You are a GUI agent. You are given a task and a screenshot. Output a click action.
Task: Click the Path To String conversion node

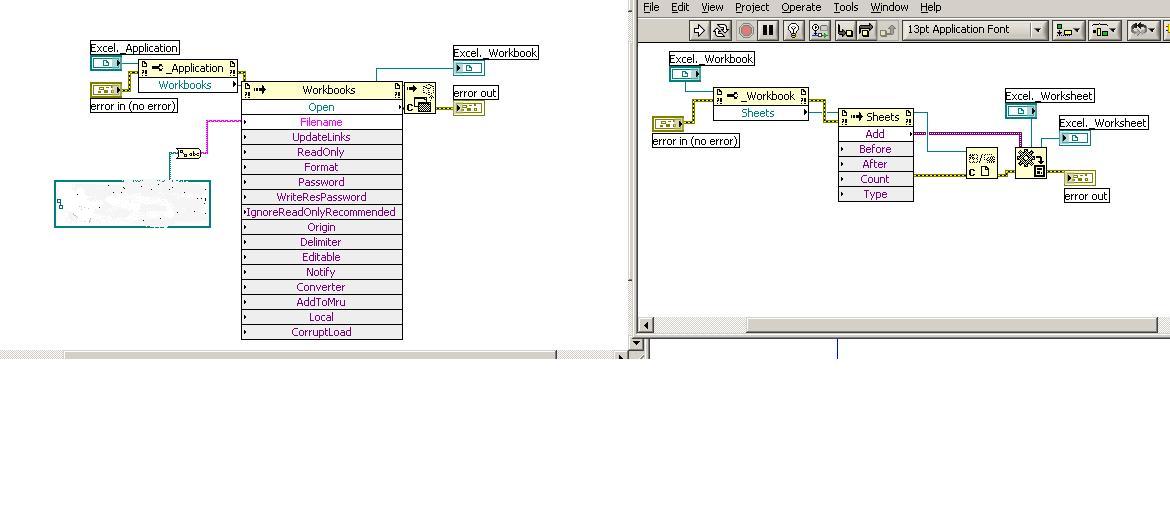pos(189,154)
